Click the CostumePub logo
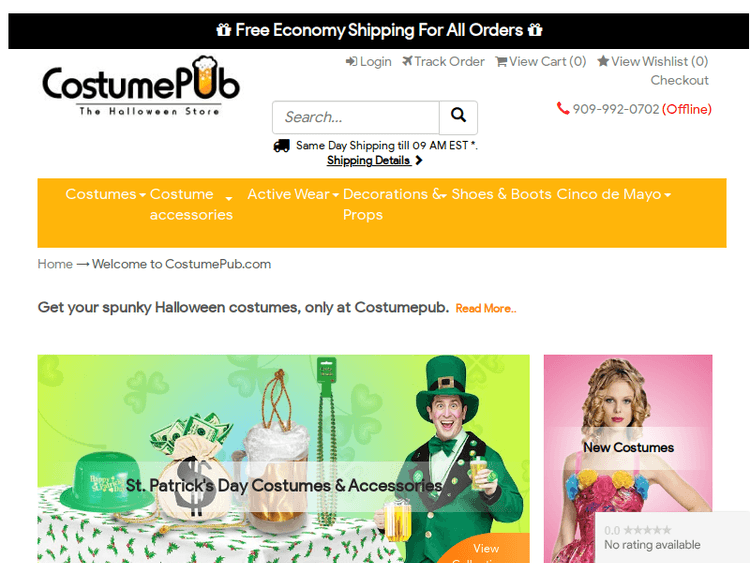This screenshot has width=750, height=563. (141, 86)
